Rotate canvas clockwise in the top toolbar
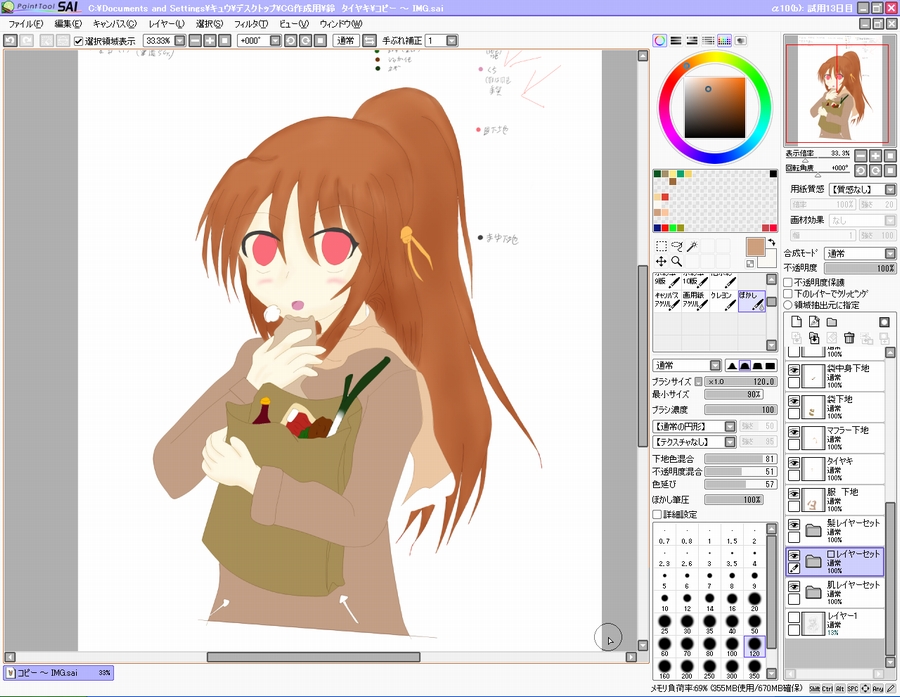Viewport: 900px width, 697px height. click(306, 41)
